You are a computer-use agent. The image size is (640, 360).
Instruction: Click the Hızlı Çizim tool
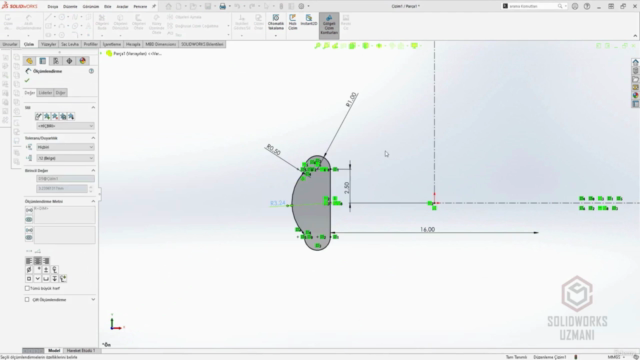click(x=293, y=22)
